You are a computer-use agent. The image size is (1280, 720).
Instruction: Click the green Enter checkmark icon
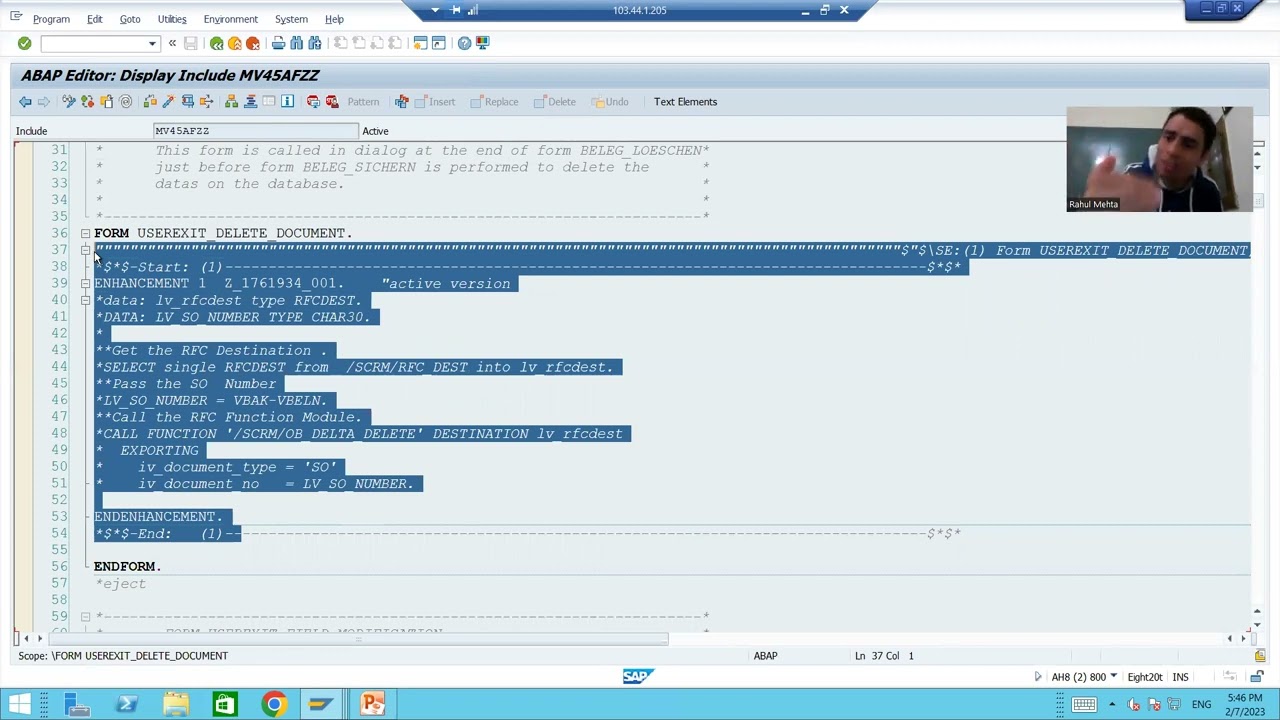click(x=24, y=43)
